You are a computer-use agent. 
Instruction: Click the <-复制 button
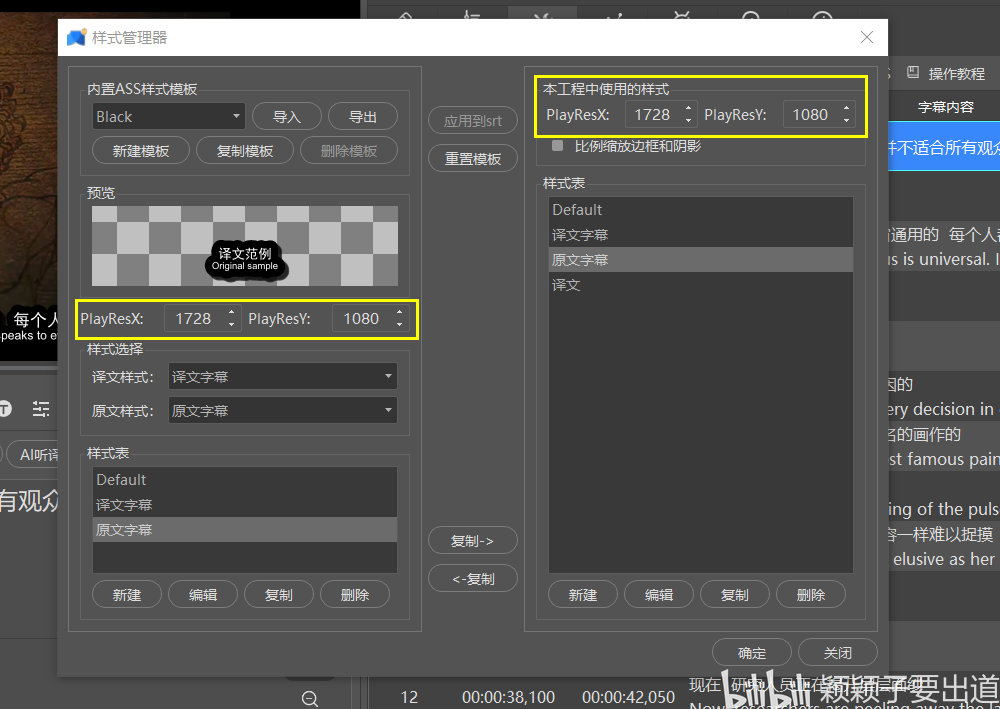pos(473,579)
